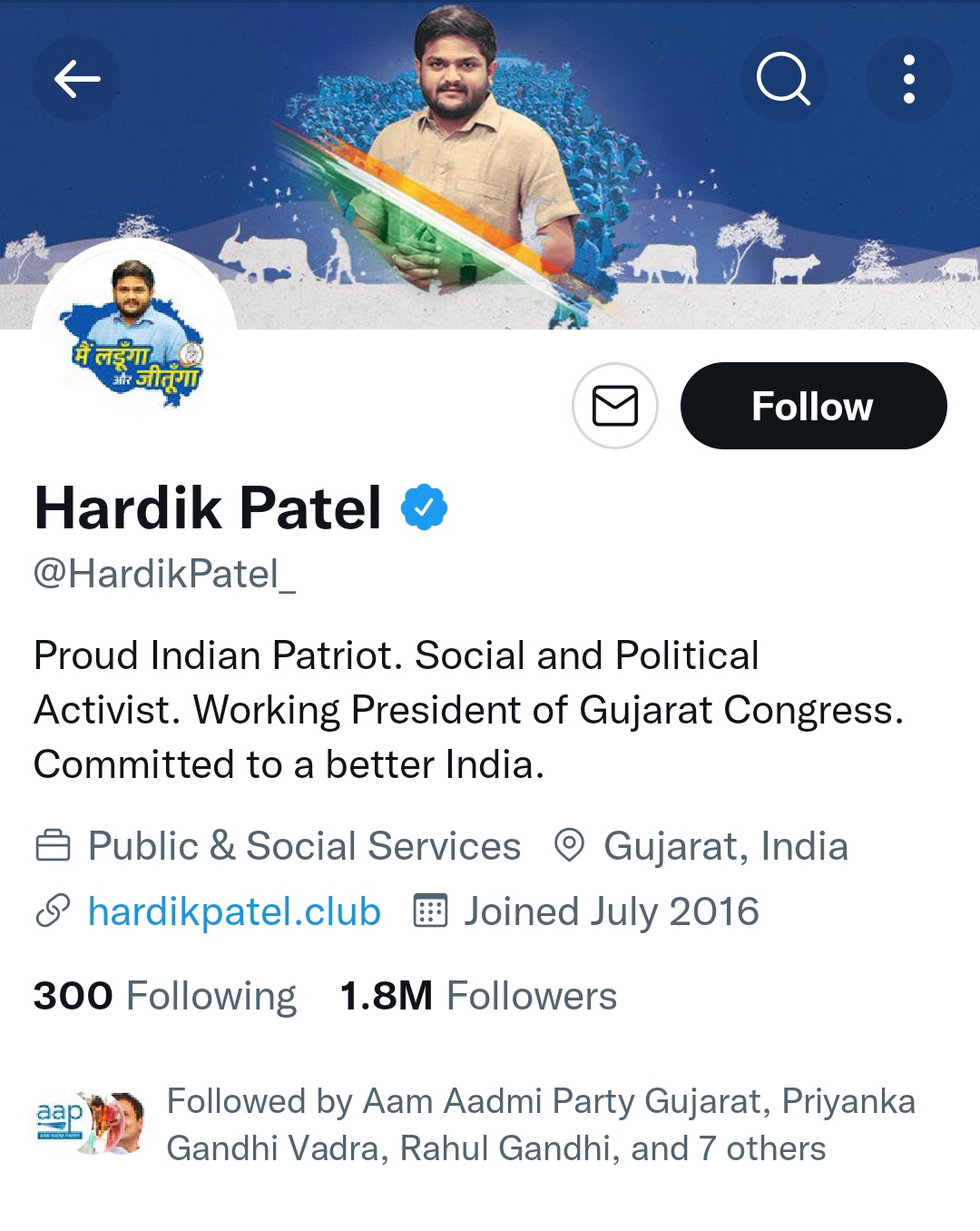Tap the location pin icon
The image size is (980, 1231).
569,846
